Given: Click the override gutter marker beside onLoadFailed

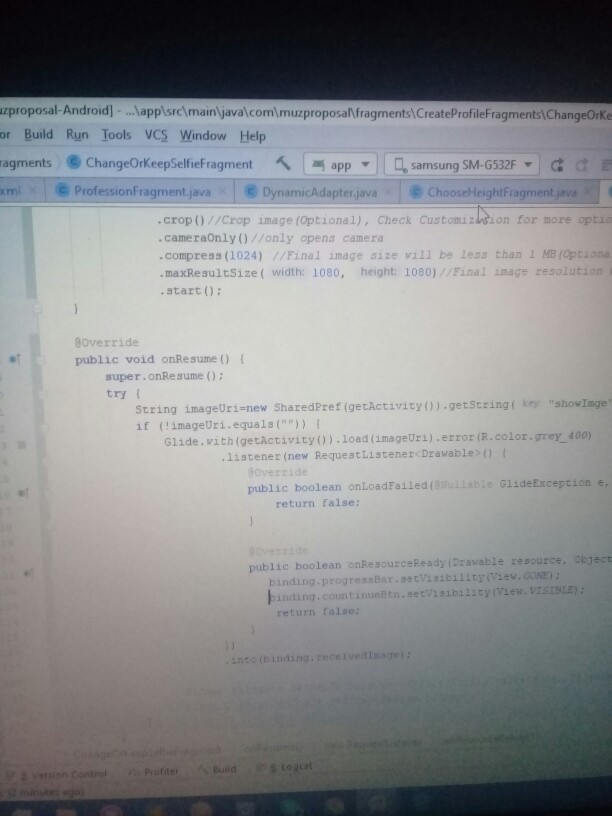Looking at the screenshot, I should coord(23,493).
